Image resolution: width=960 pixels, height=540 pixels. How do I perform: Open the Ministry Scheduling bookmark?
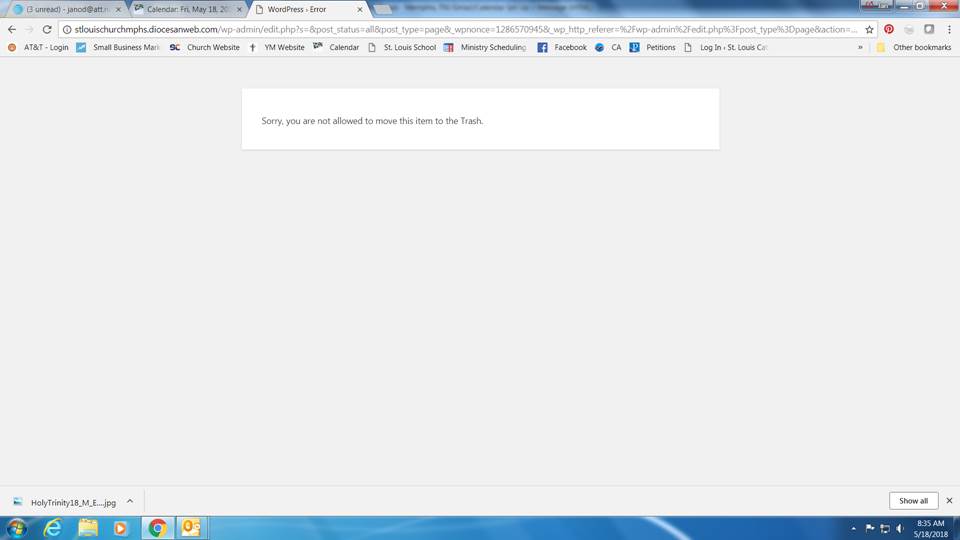(x=485, y=47)
